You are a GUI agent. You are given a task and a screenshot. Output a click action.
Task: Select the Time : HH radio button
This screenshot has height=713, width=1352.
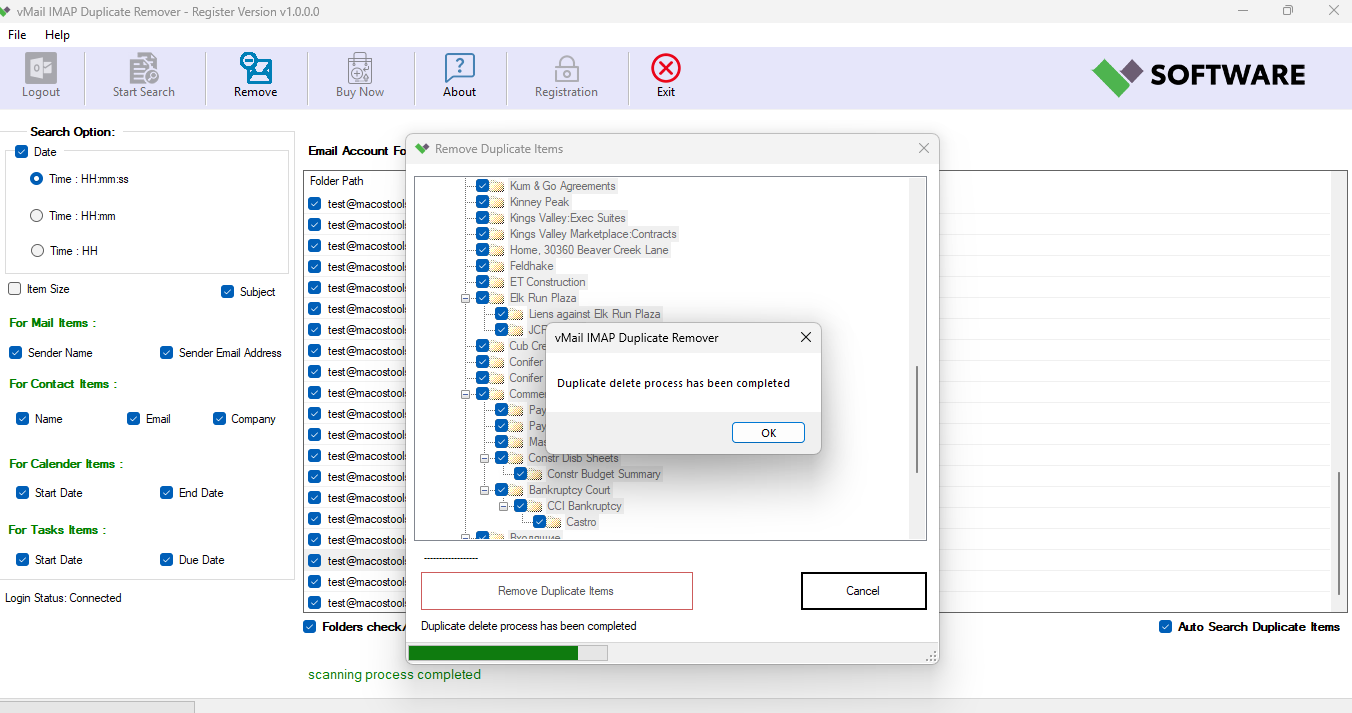tap(37, 251)
